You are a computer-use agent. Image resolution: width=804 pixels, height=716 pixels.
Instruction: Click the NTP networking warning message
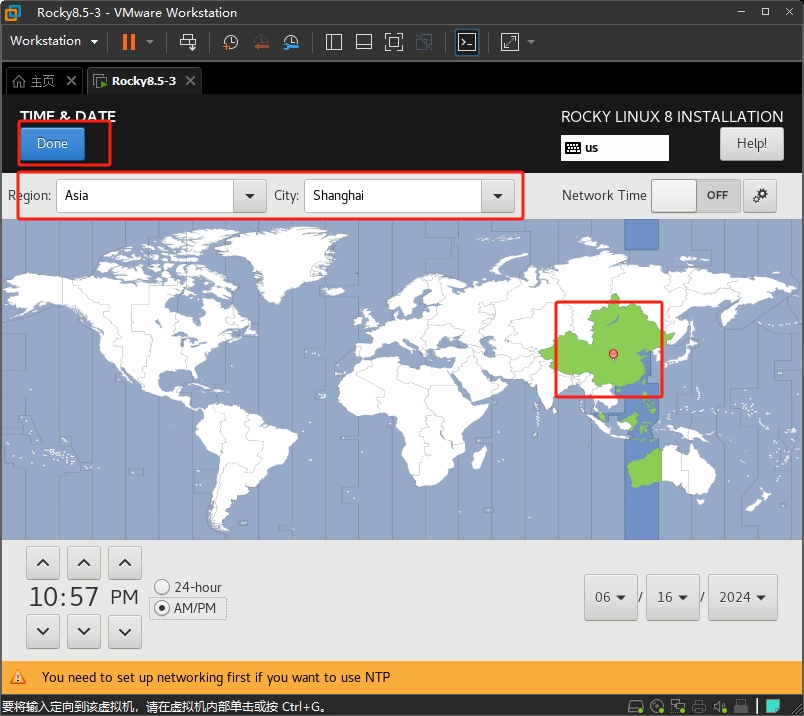216,678
